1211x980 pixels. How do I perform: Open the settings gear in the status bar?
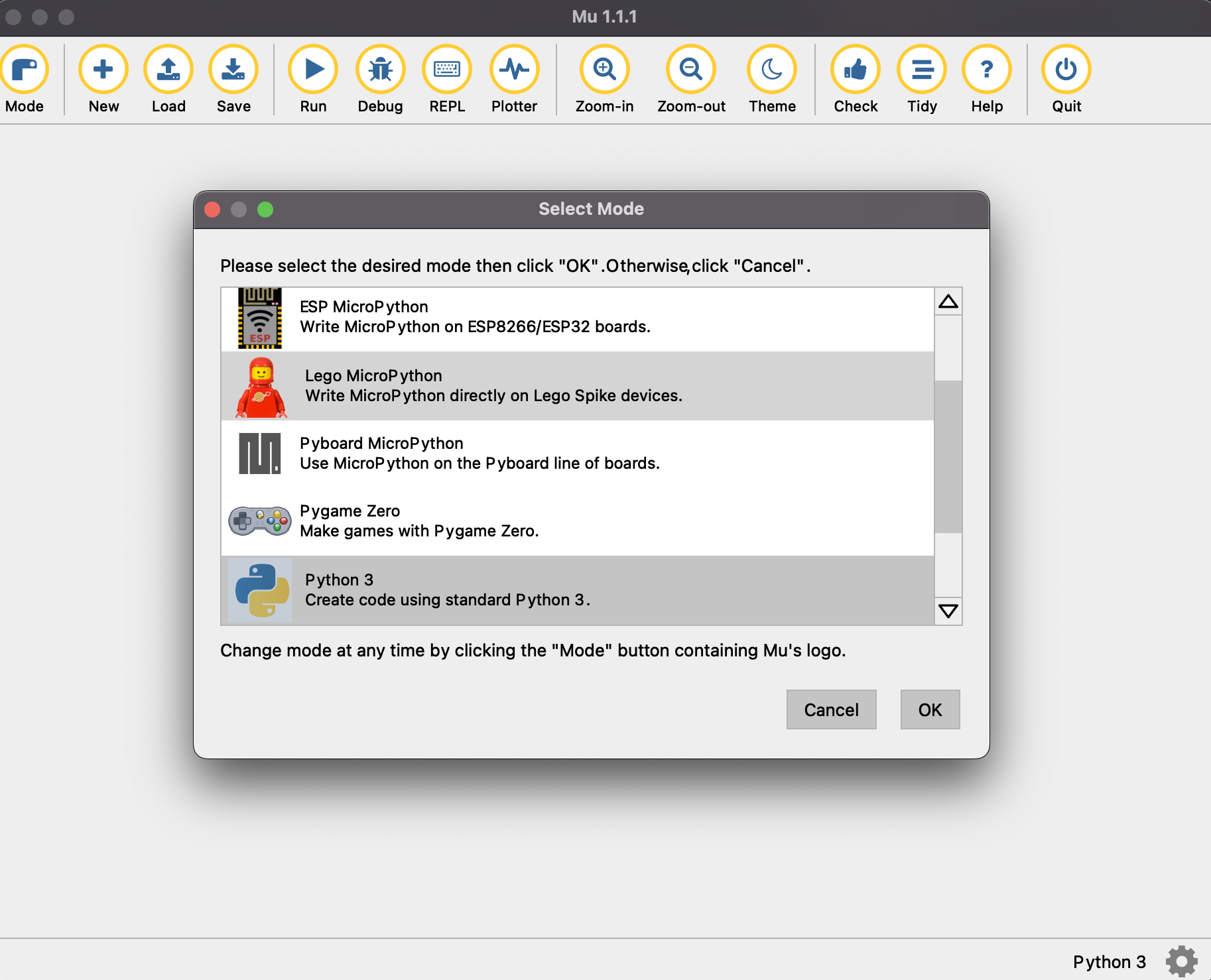(x=1180, y=961)
